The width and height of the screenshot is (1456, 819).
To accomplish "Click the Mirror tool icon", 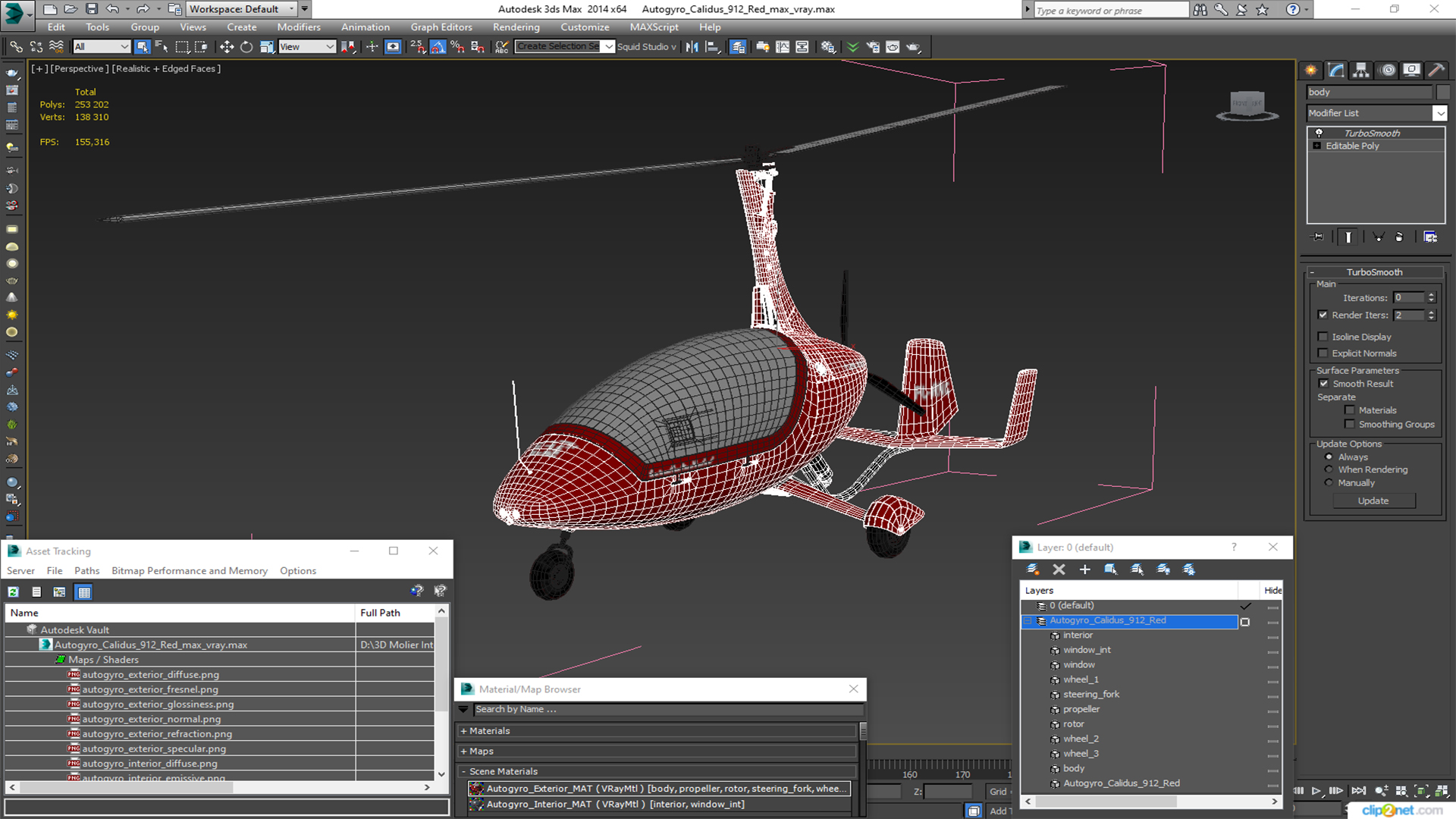I will (692, 47).
